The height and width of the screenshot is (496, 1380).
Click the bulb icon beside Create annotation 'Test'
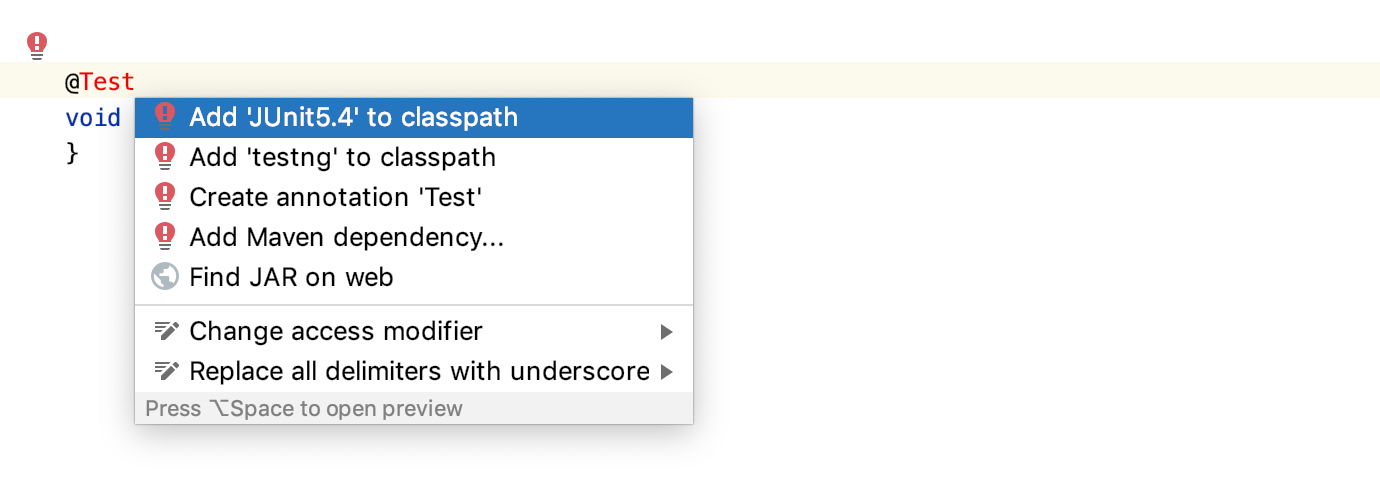(165, 197)
